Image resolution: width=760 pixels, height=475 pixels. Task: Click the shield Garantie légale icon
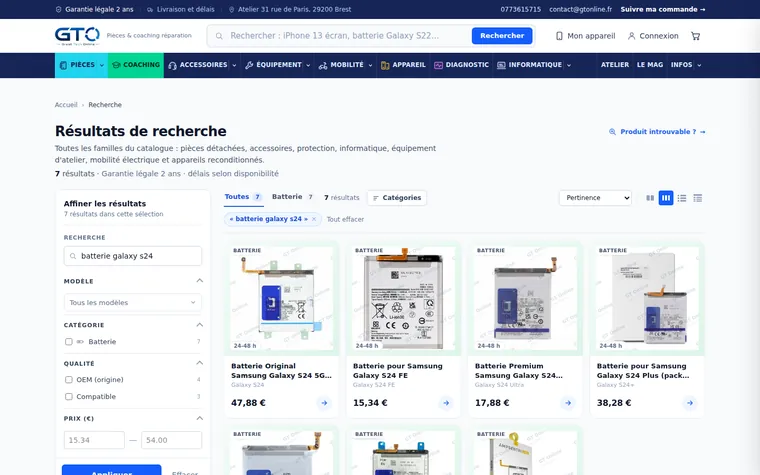59,9
